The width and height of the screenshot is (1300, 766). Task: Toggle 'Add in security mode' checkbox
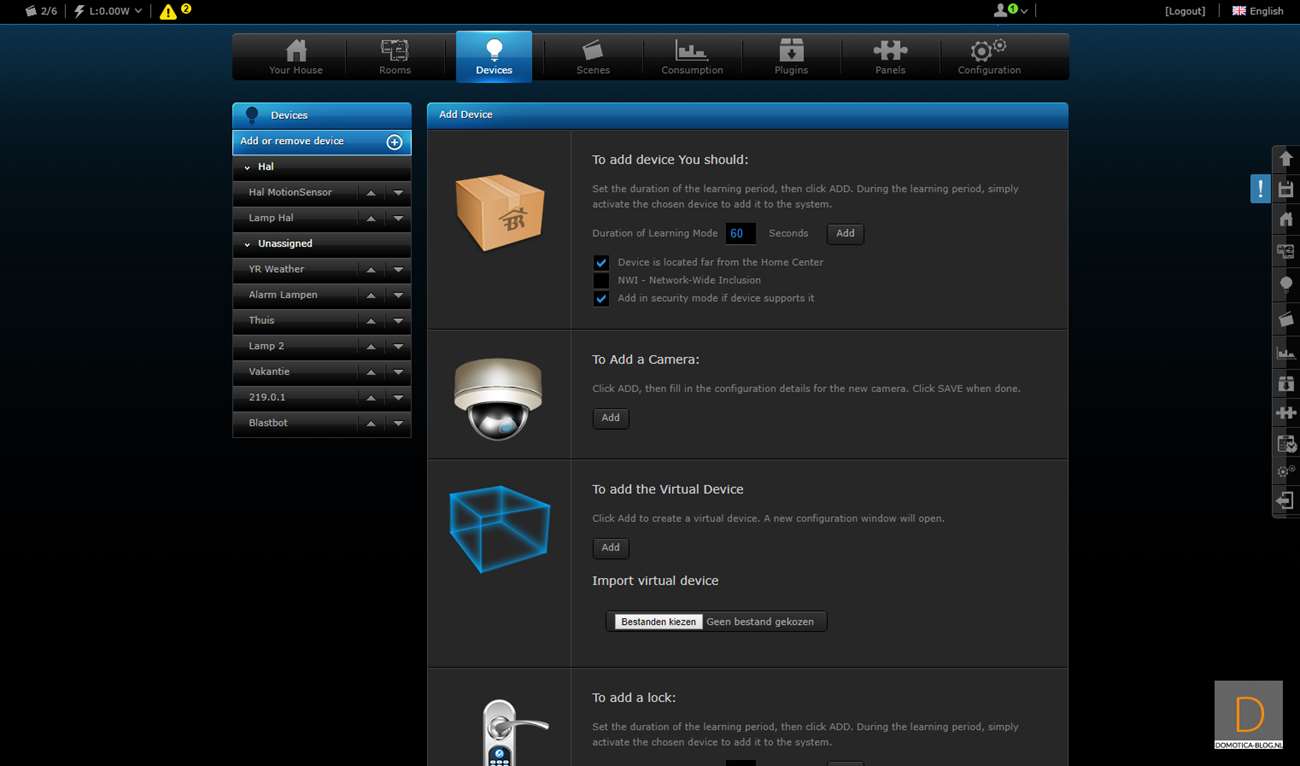coord(601,299)
